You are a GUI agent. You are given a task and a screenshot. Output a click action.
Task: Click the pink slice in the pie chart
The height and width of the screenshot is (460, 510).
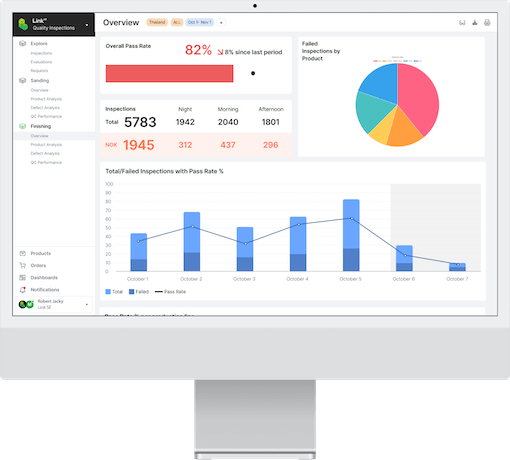tap(418, 97)
